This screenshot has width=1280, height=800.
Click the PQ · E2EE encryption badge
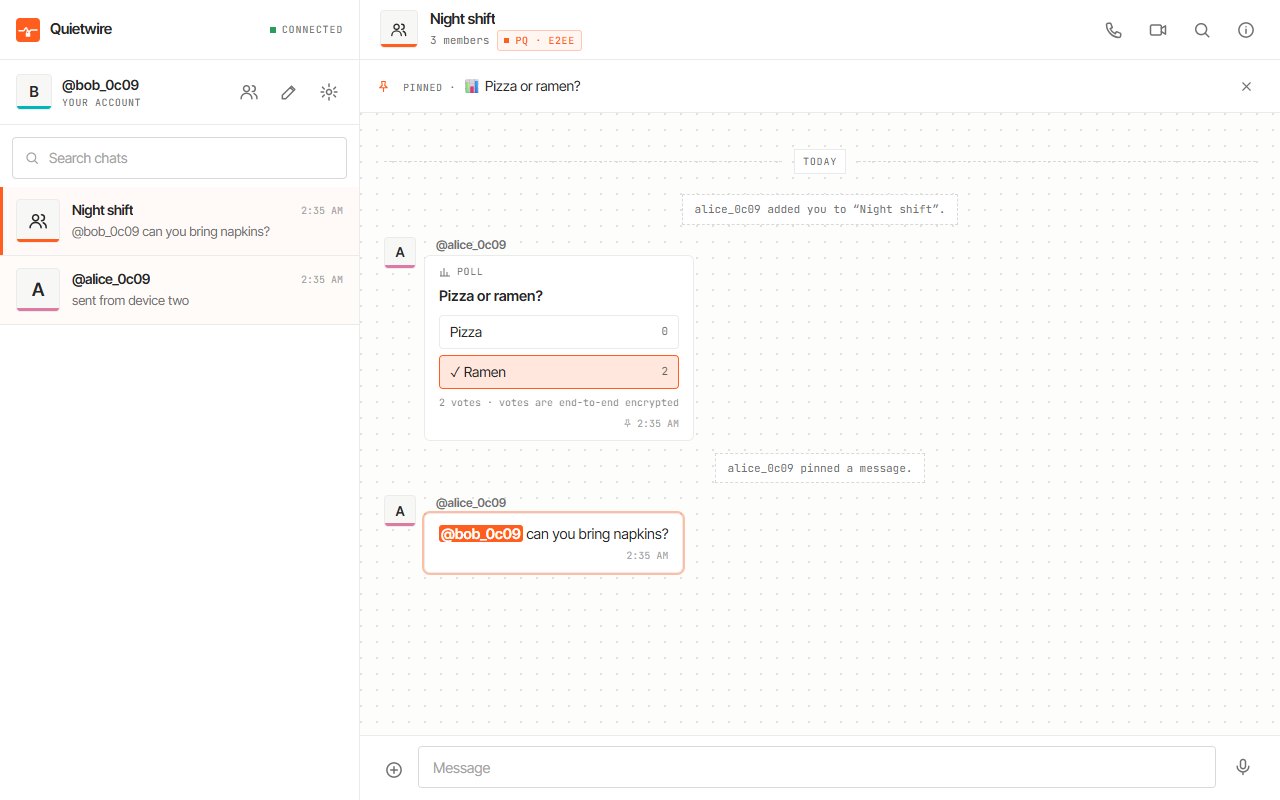coord(539,41)
